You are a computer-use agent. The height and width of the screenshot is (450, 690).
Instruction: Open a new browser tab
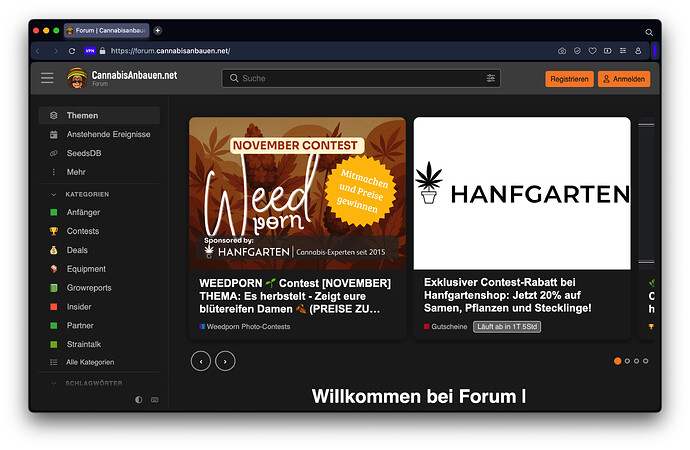pos(158,31)
